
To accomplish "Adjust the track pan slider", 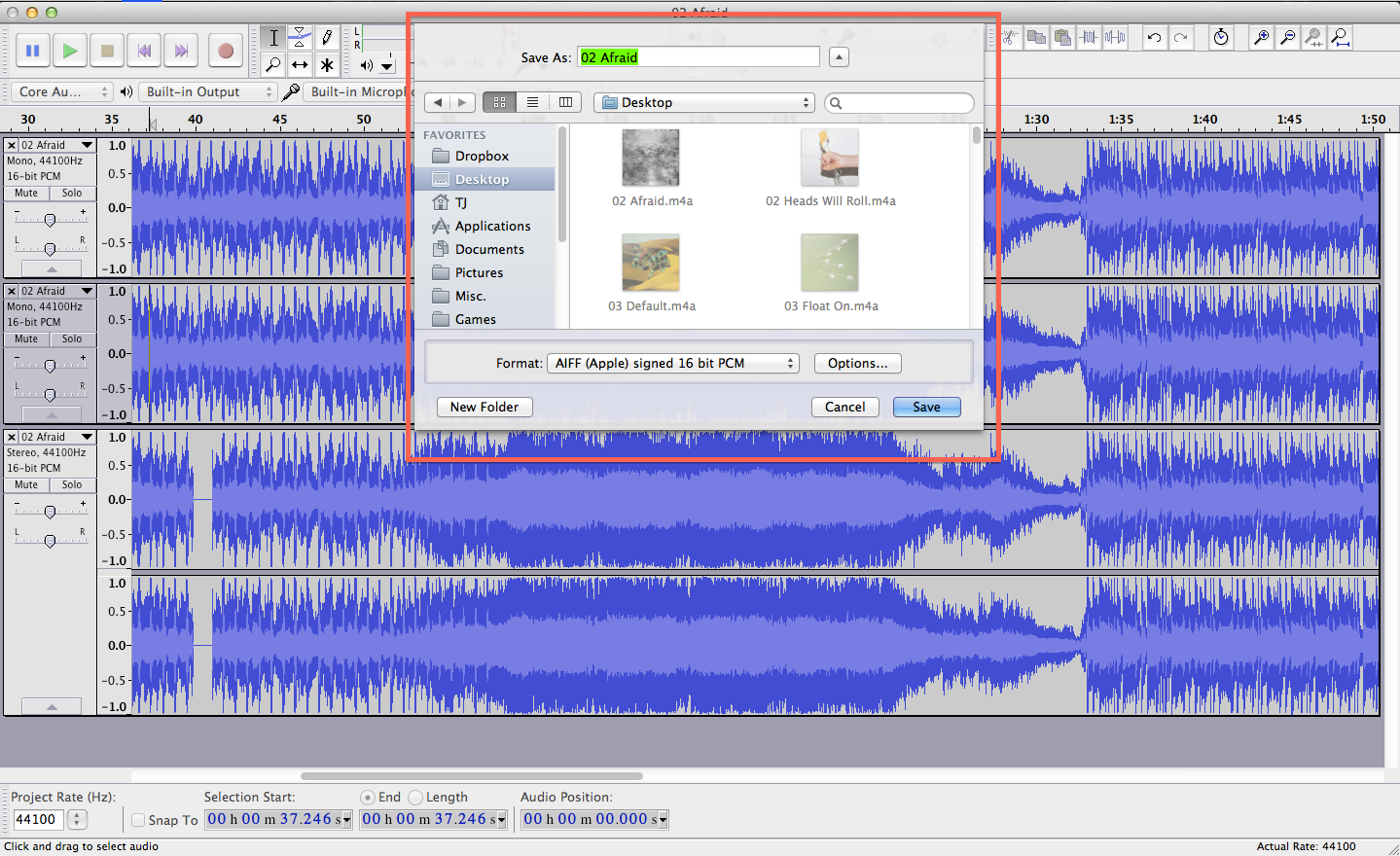I will [x=50, y=247].
